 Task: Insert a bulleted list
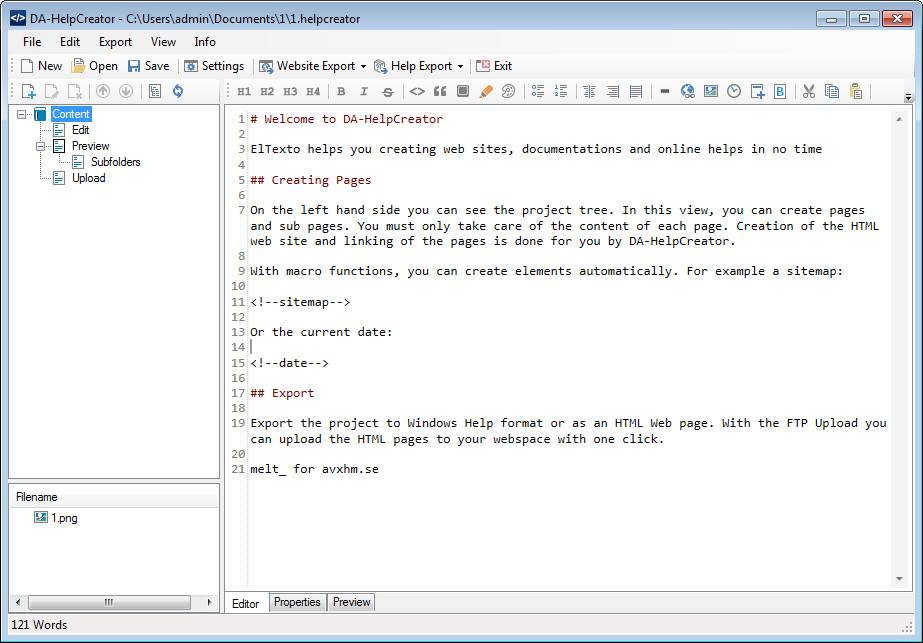click(x=537, y=91)
